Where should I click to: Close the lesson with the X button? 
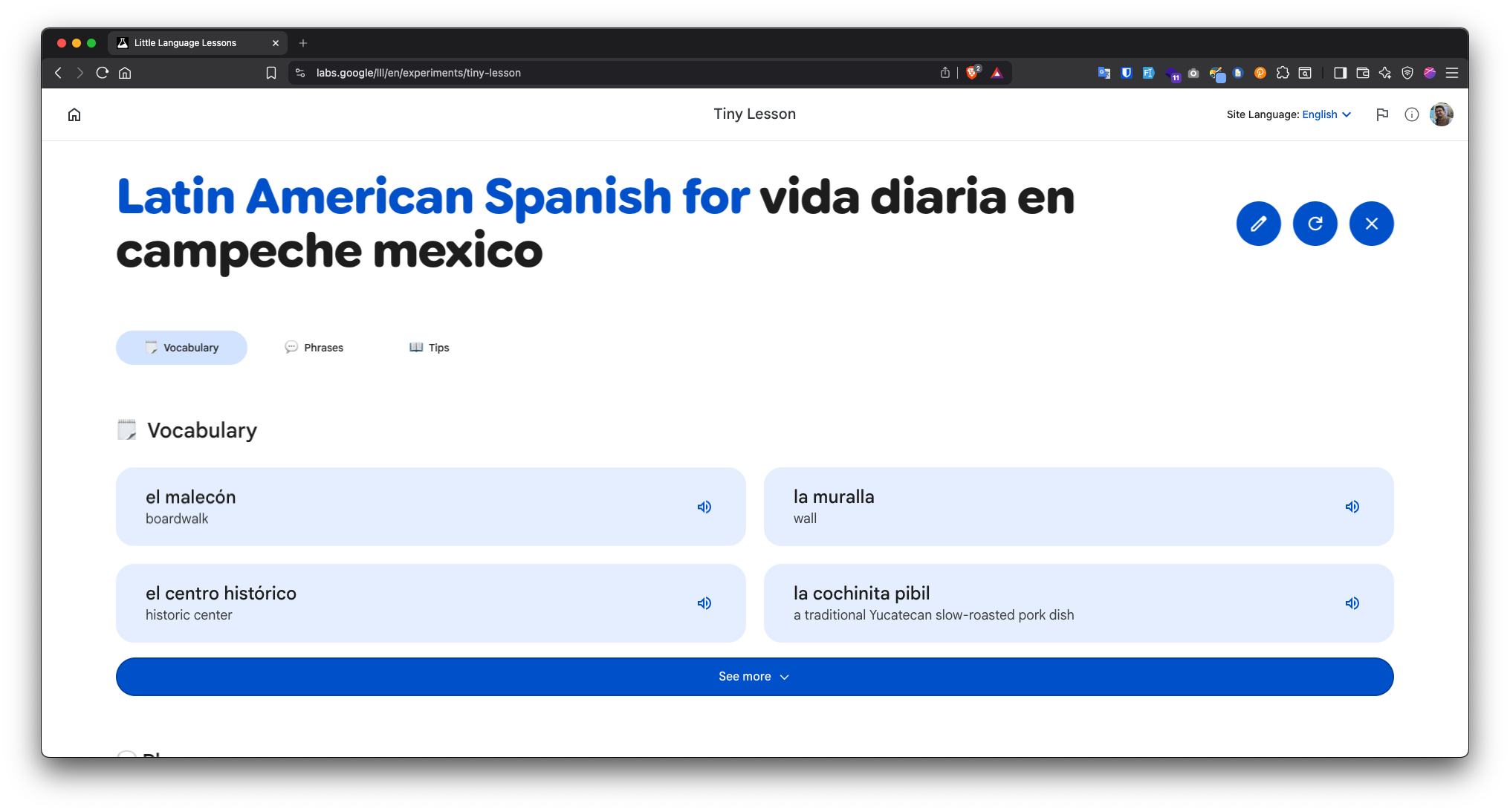[1371, 224]
